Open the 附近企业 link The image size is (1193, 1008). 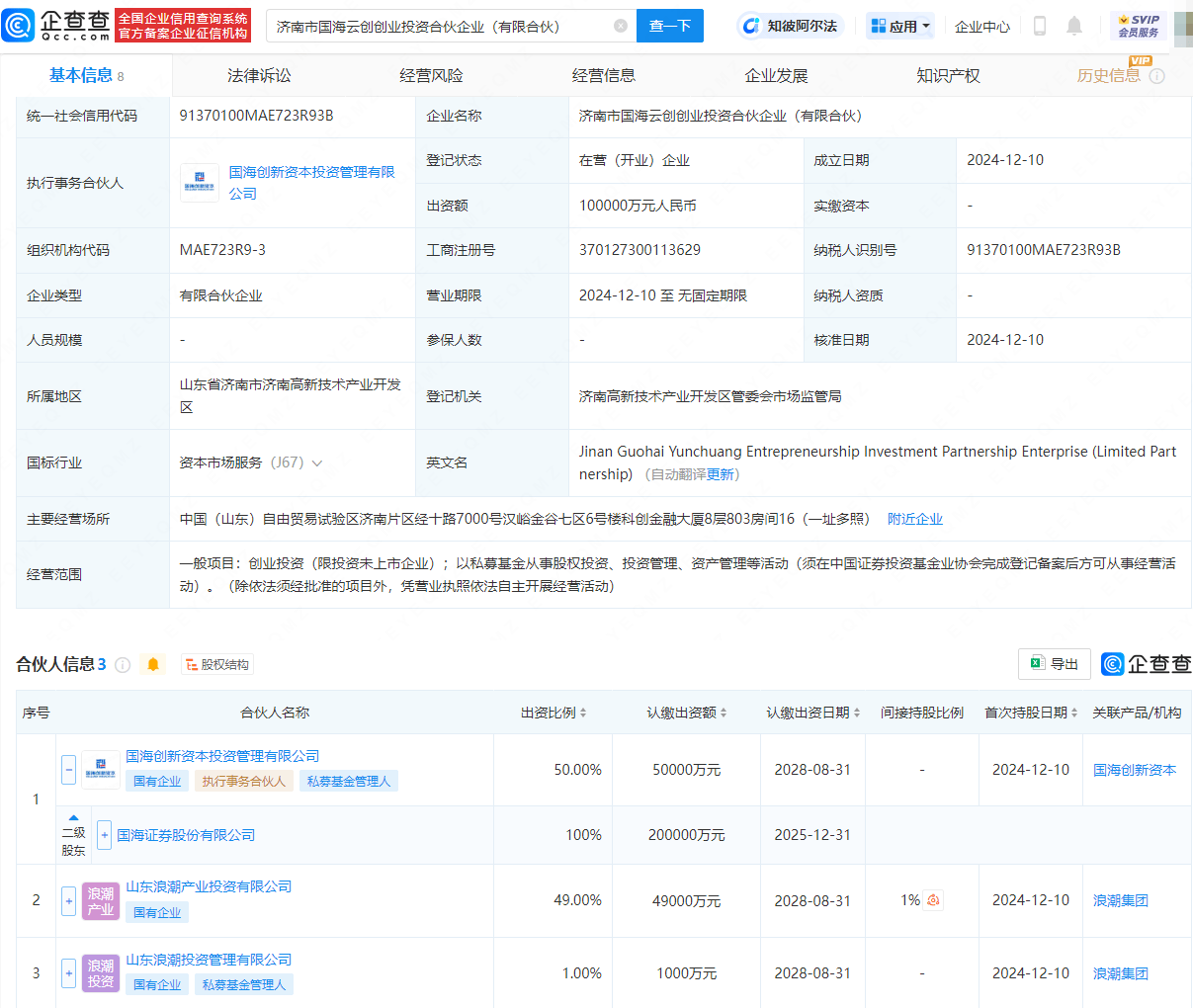(914, 519)
